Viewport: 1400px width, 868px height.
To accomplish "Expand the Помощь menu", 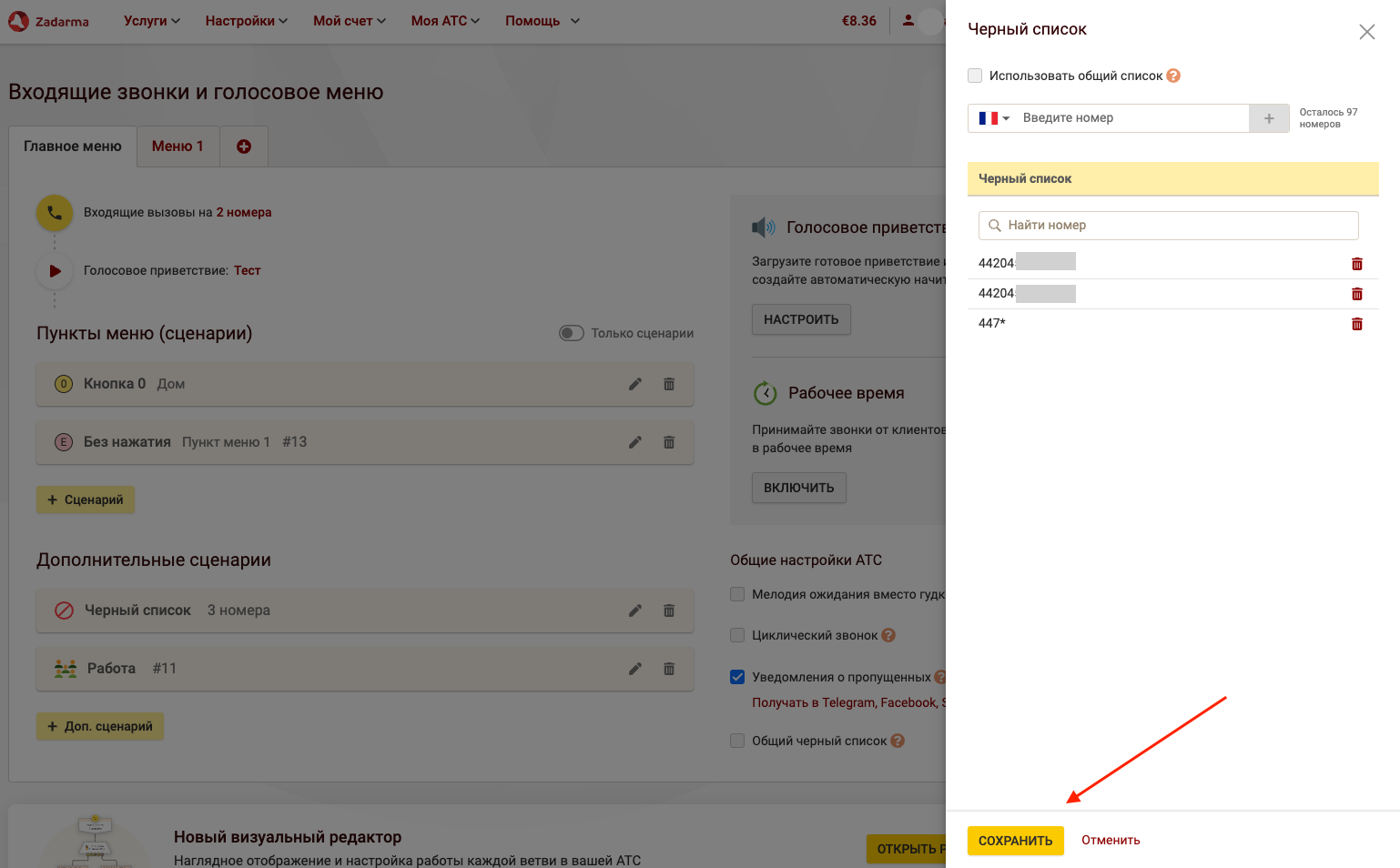I will click(x=543, y=21).
